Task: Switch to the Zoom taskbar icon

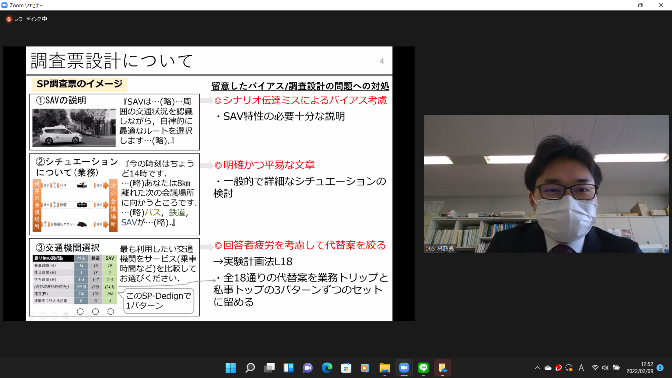Action: coord(404,368)
